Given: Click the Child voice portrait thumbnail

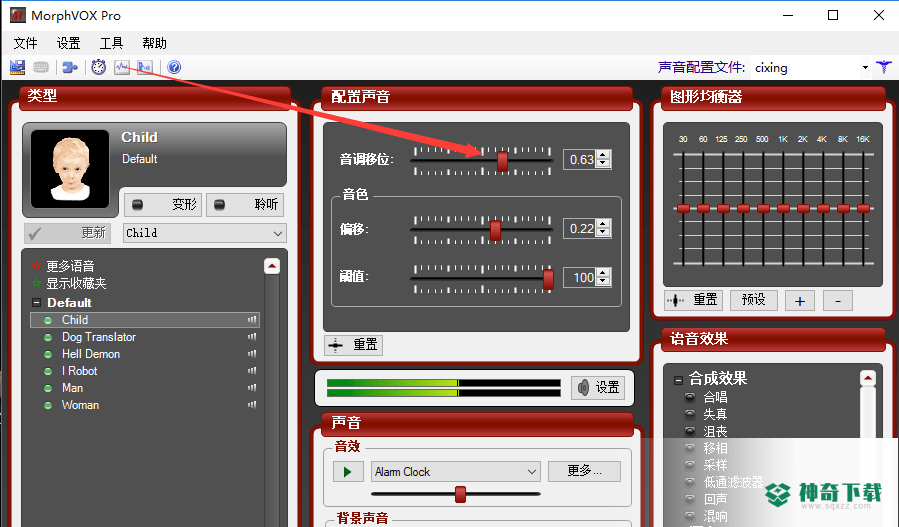Looking at the screenshot, I should tap(70, 169).
